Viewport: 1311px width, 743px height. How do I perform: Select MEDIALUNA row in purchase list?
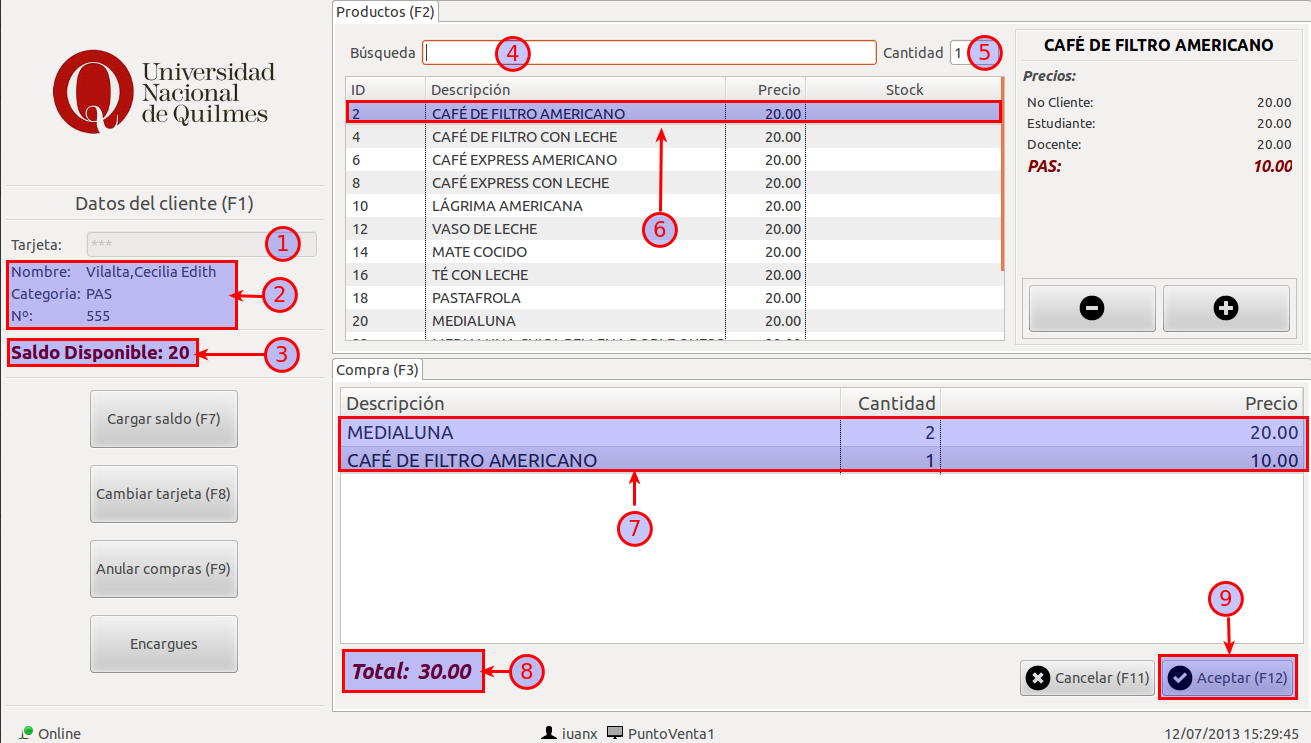(x=590, y=433)
